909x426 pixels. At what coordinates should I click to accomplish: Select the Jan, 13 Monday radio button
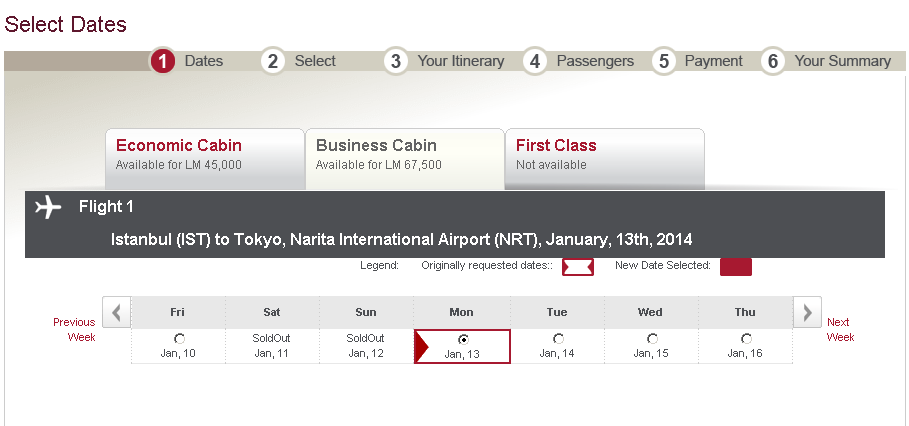[x=463, y=339]
